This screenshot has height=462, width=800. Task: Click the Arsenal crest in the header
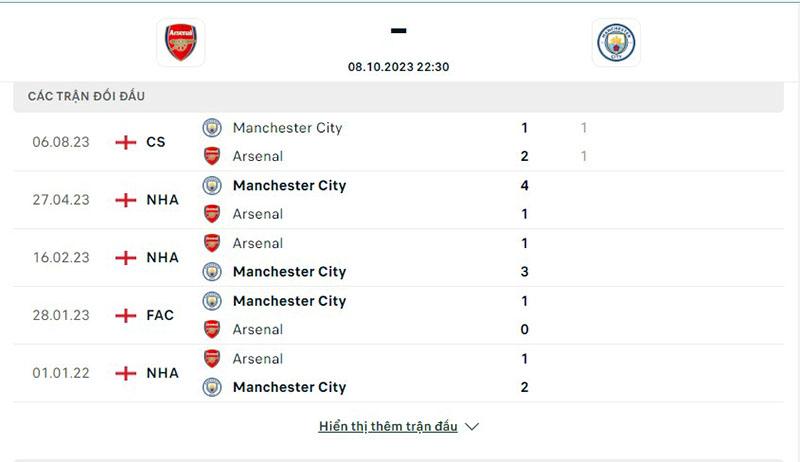181,43
